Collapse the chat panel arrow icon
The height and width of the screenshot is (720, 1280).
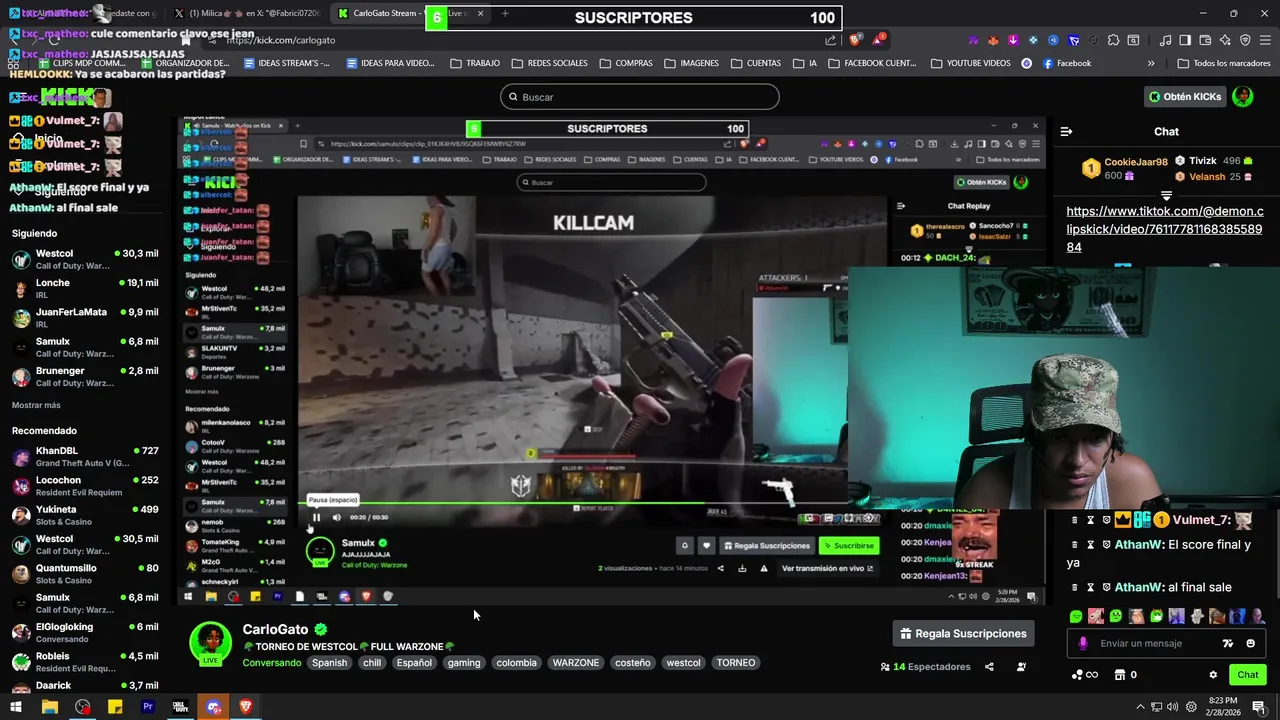tap(1066, 131)
